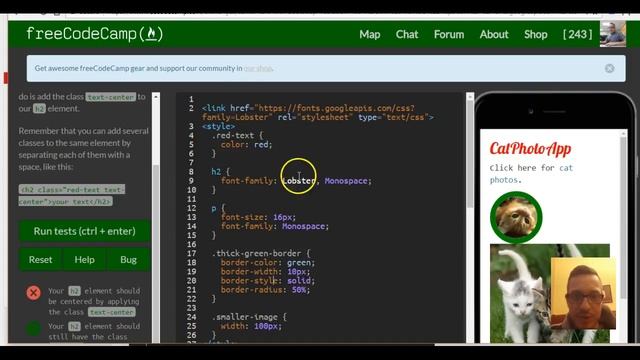Open the Chat link in navbar
The width and height of the screenshot is (640, 360).
[407, 34]
